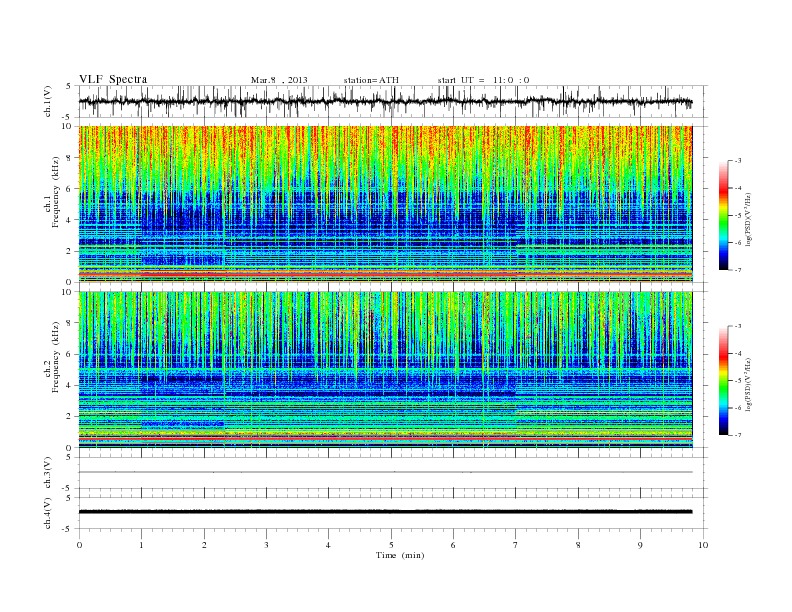Click the "5" tick on Time axis
Image resolution: width=792 pixels, height=612 pixels.
click(391, 545)
